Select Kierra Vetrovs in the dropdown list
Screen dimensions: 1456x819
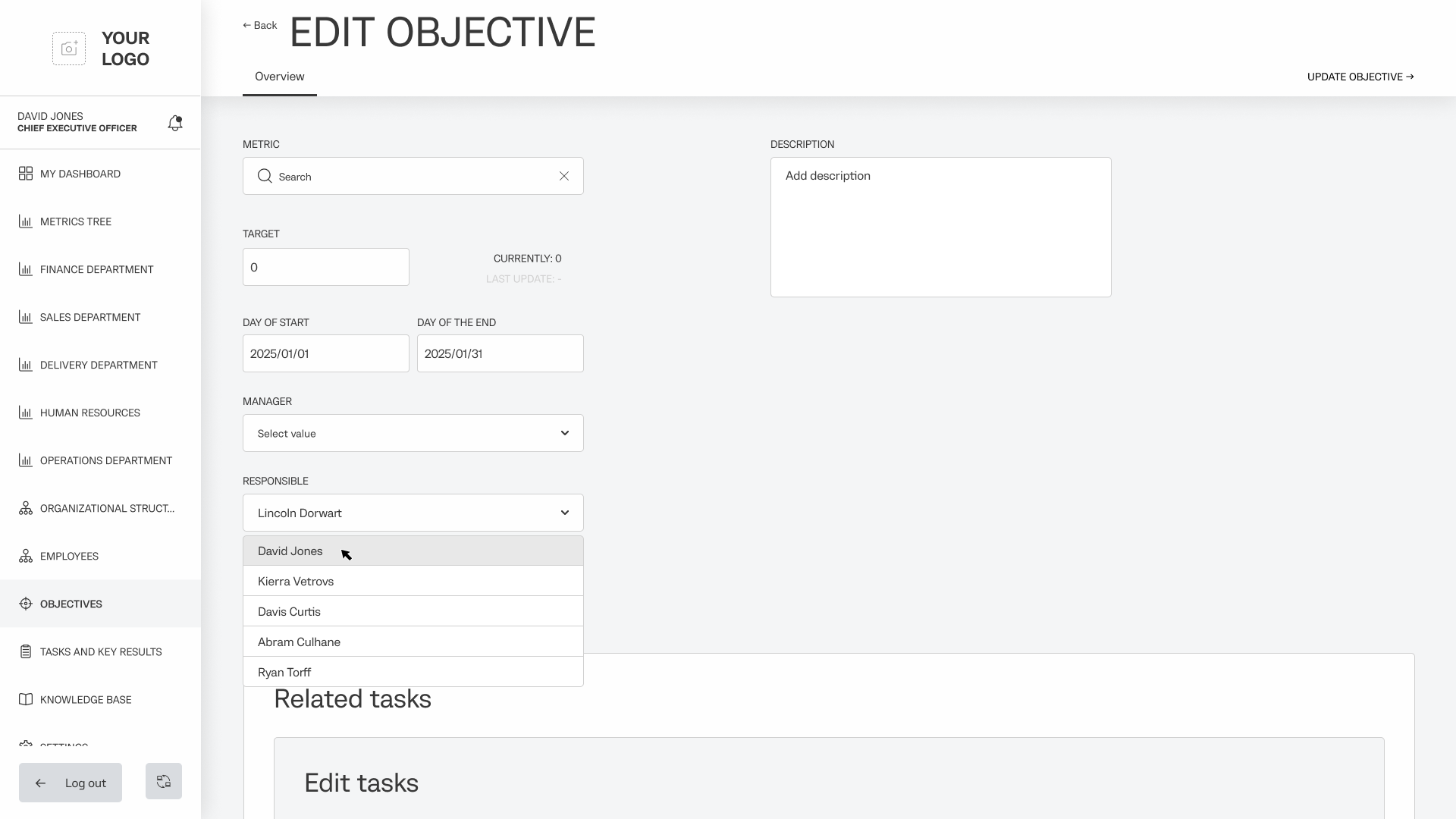[x=296, y=582]
